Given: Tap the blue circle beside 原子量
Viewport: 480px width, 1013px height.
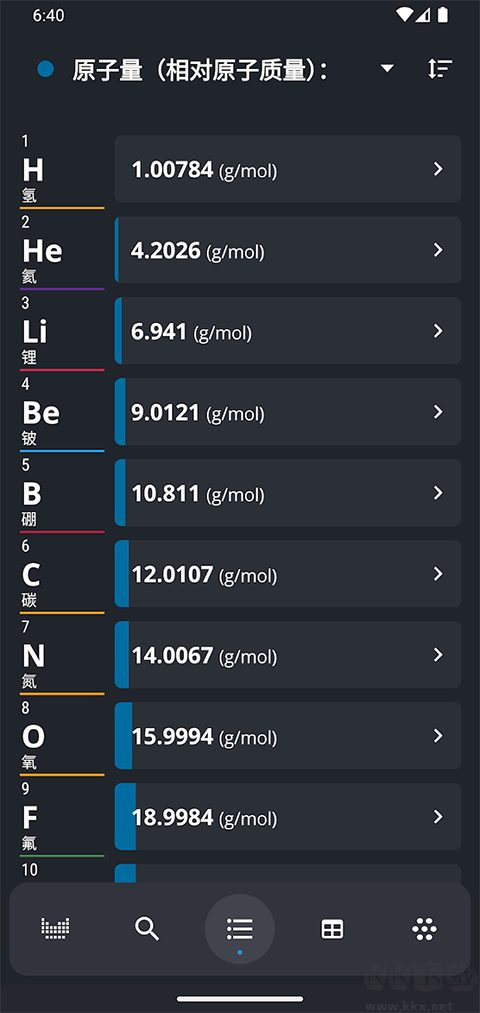Looking at the screenshot, I should (x=45, y=69).
